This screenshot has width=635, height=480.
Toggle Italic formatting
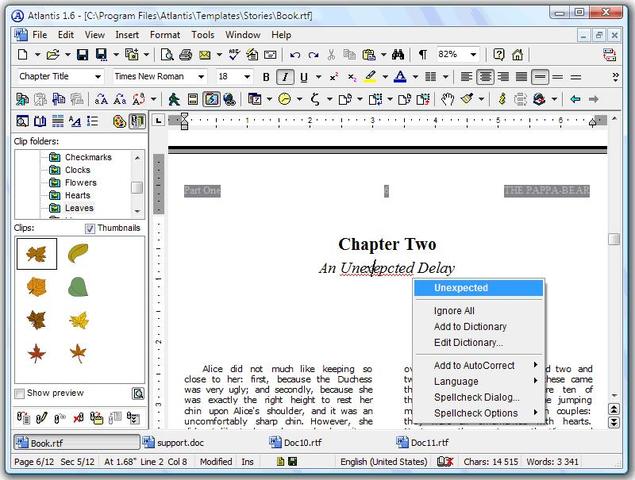coord(285,77)
